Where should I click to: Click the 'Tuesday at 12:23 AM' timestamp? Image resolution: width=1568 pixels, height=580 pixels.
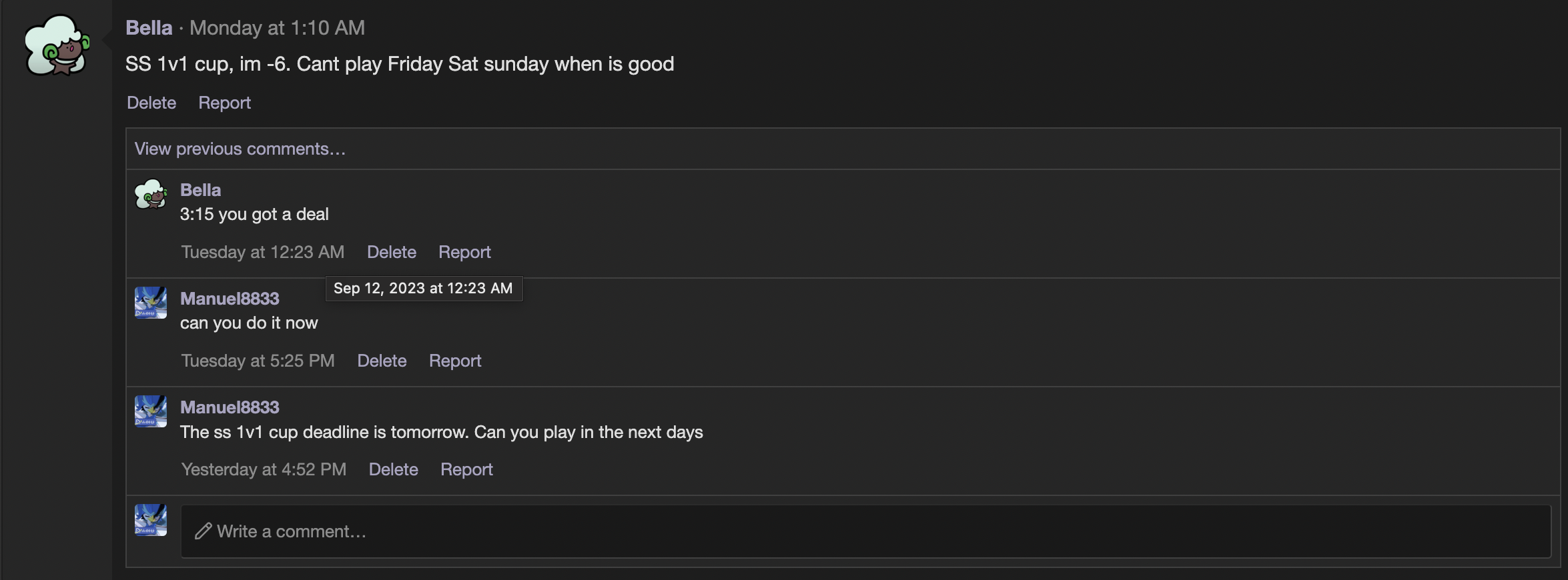tap(263, 252)
